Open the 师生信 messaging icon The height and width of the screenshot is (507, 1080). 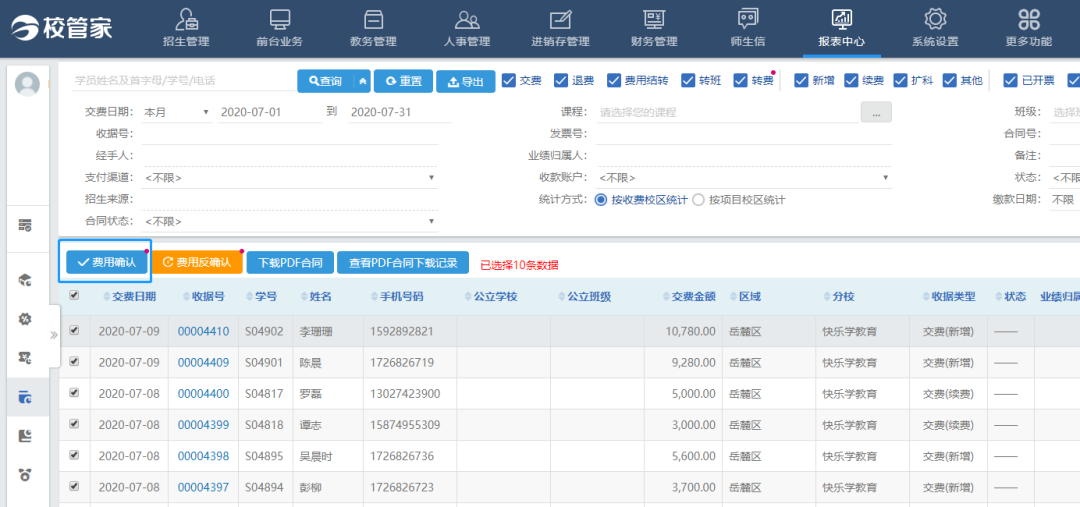747,20
